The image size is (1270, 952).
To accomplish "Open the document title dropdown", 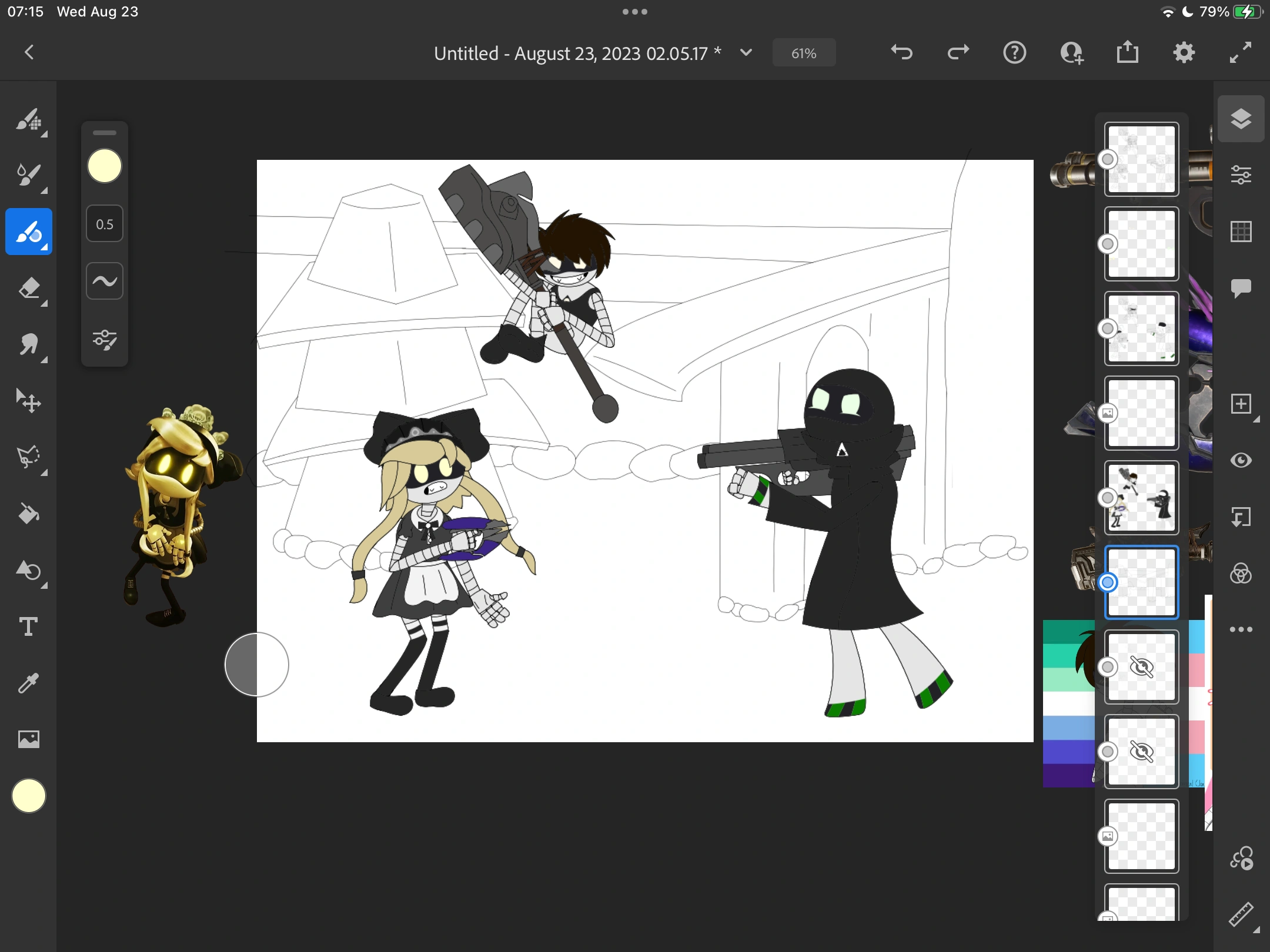I will point(745,53).
